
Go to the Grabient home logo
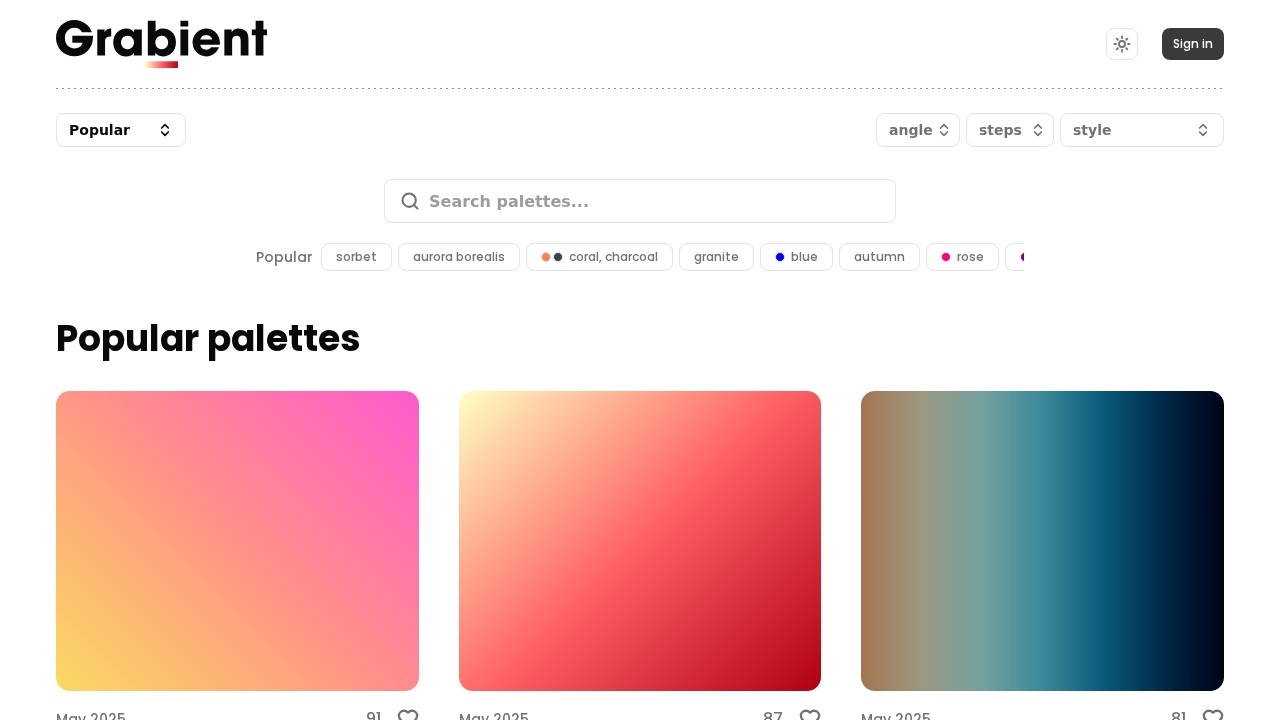161,43
